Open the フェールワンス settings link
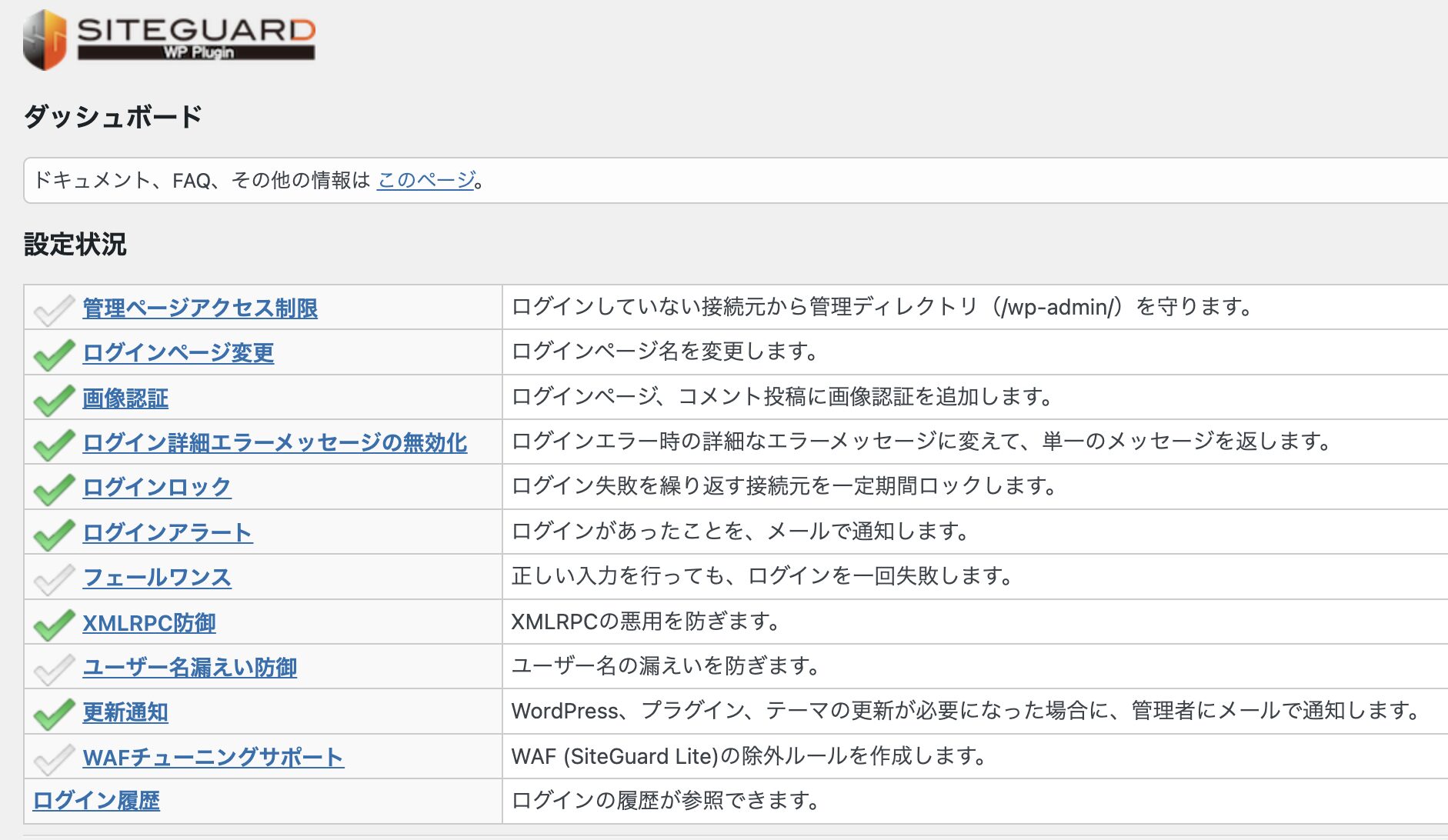Viewport: 1448px width, 840px height. [x=156, y=577]
